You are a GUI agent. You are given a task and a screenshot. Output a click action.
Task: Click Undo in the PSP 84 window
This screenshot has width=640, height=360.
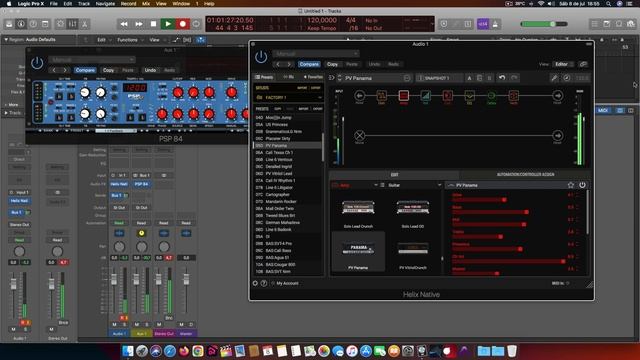point(150,70)
